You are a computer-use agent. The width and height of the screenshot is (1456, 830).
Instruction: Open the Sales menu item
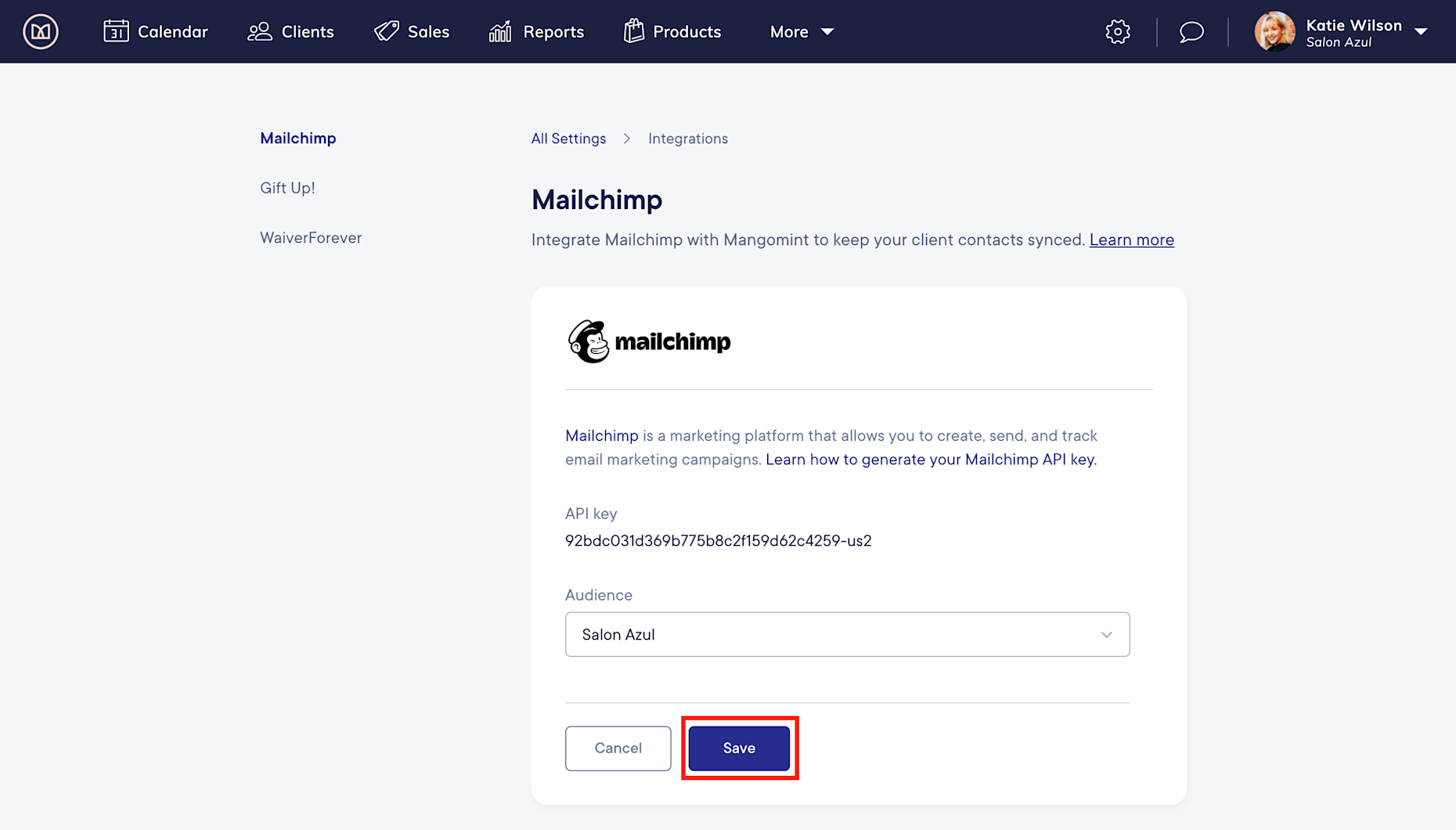pyautogui.click(x=412, y=31)
